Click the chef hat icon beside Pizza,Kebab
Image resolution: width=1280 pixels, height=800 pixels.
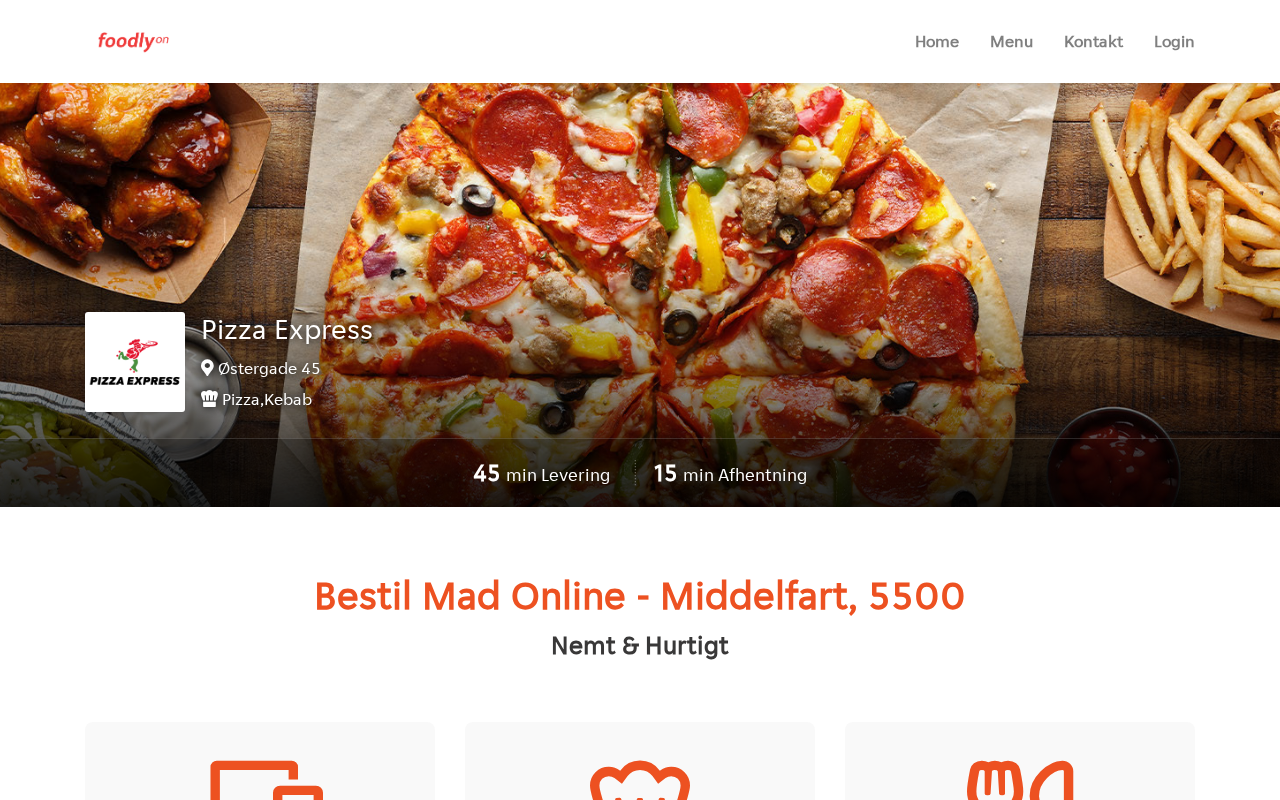point(209,399)
